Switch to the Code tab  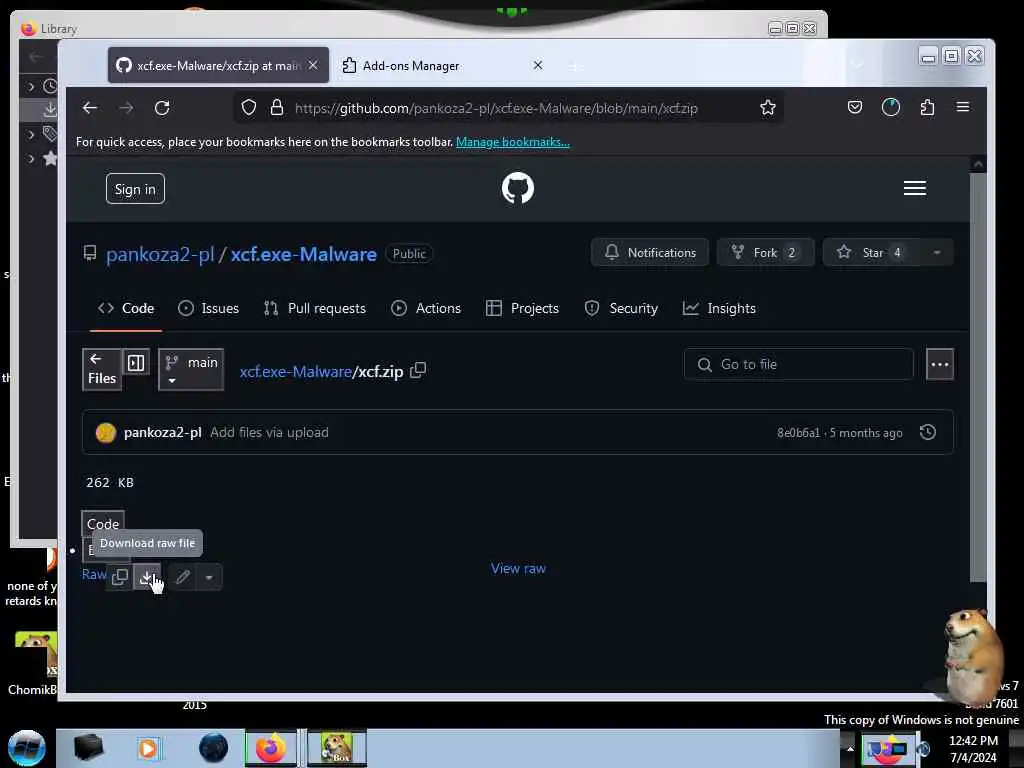click(125, 308)
